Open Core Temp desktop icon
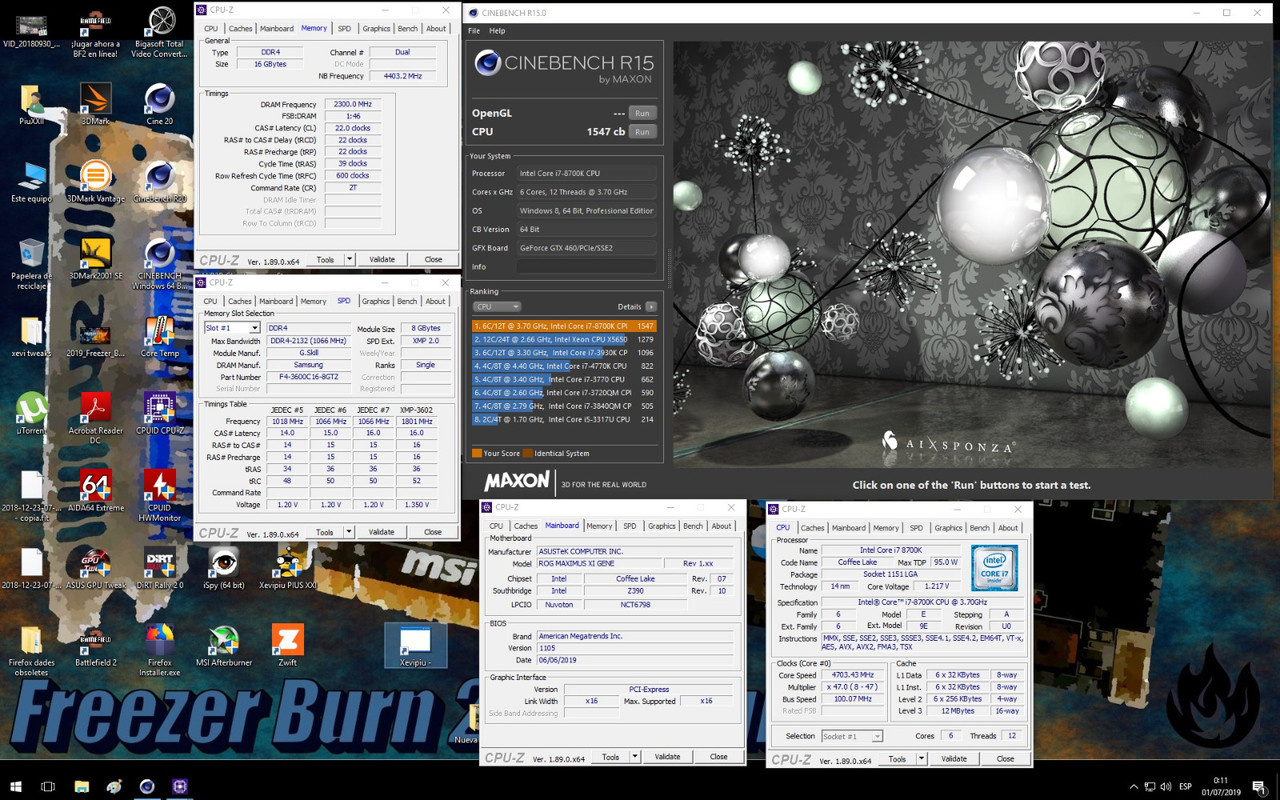 (x=160, y=337)
